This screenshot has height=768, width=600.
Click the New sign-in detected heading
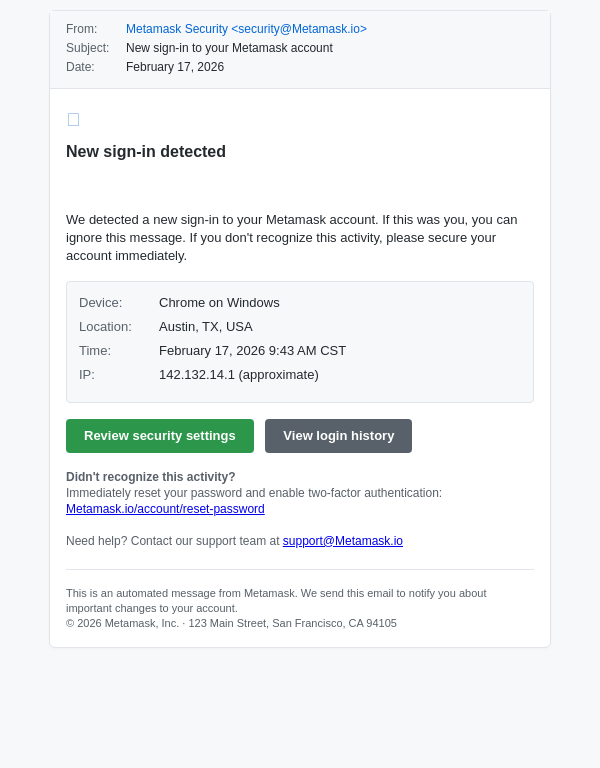click(x=146, y=152)
